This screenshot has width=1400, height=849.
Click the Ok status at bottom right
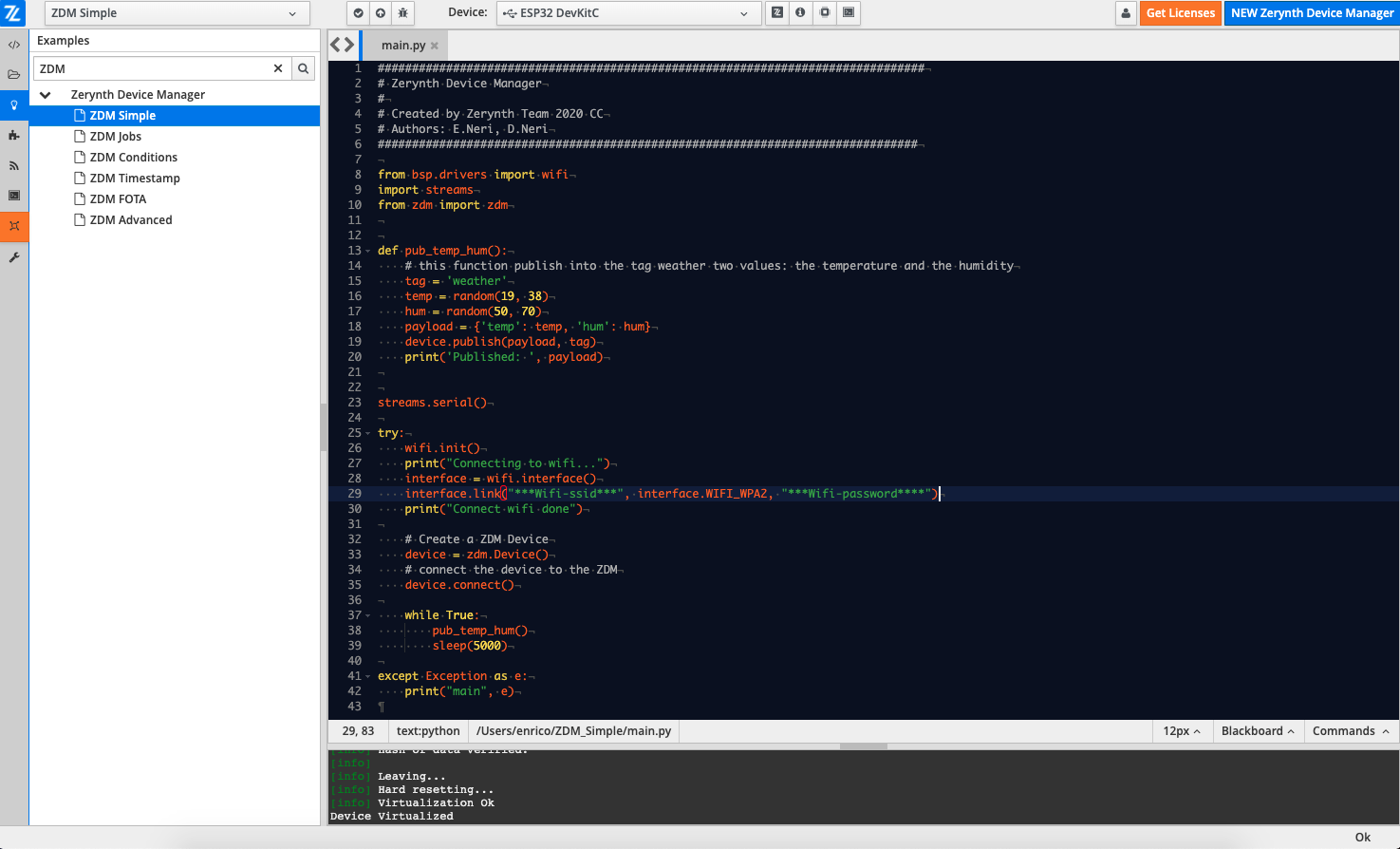pyautogui.click(x=1363, y=838)
